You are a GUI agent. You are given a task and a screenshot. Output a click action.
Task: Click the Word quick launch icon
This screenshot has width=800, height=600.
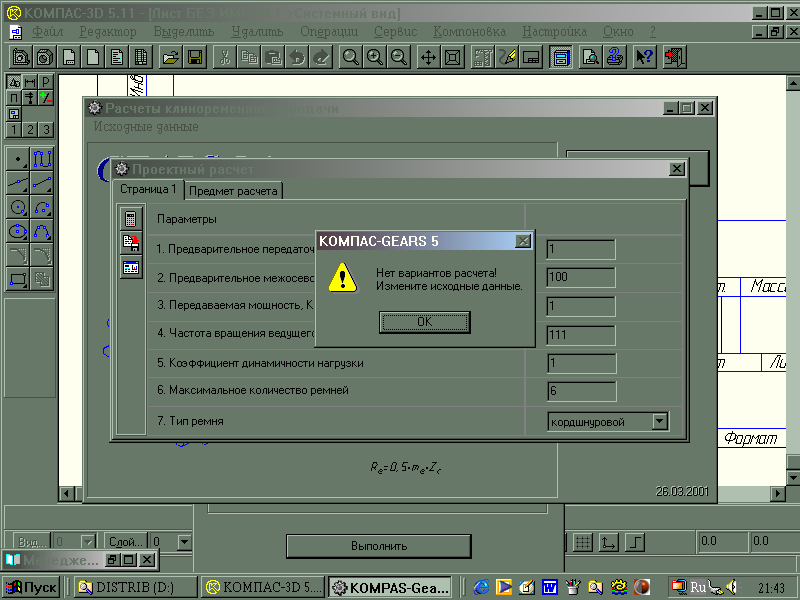click(x=549, y=587)
